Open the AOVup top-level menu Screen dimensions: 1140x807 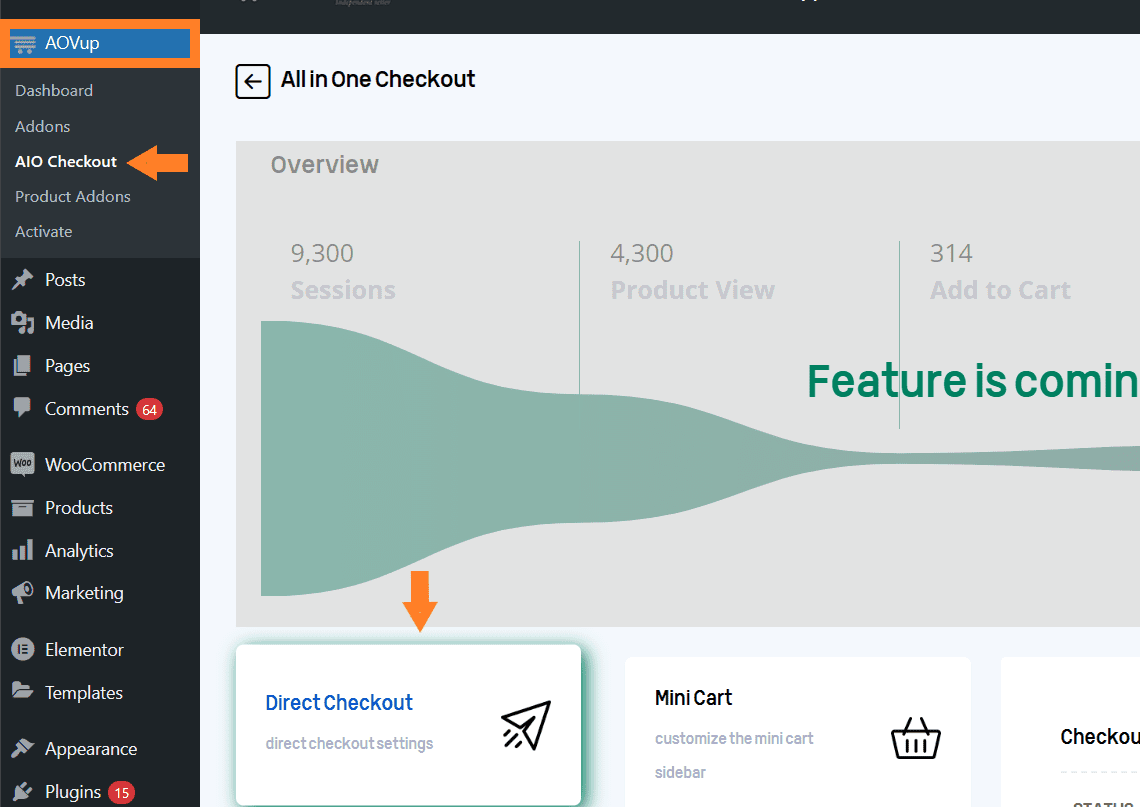click(100, 44)
